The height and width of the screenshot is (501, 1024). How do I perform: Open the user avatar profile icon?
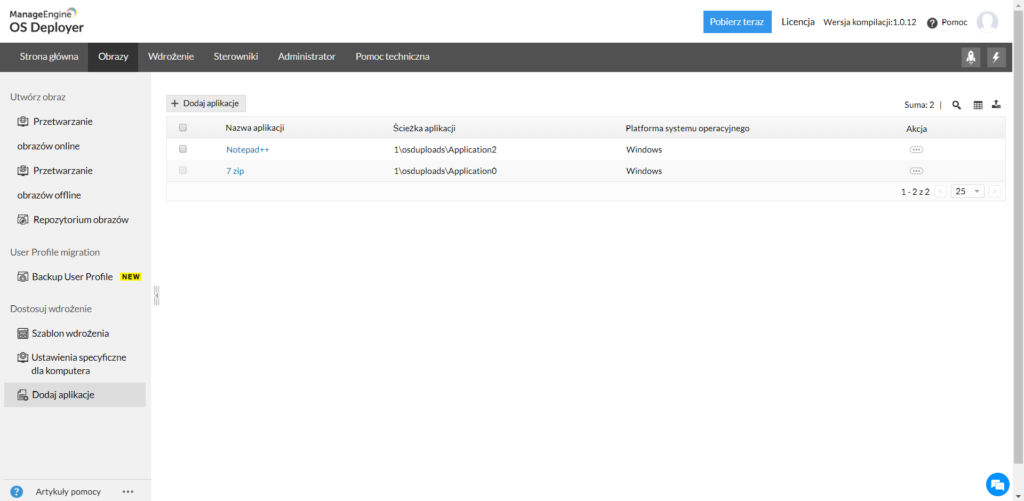[987, 22]
